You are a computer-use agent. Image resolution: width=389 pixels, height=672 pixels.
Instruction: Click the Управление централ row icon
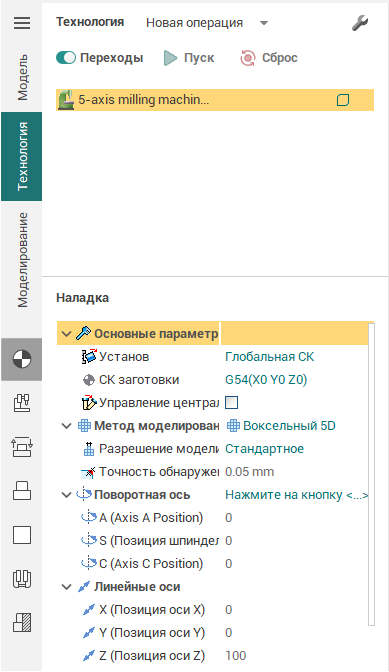click(x=89, y=402)
